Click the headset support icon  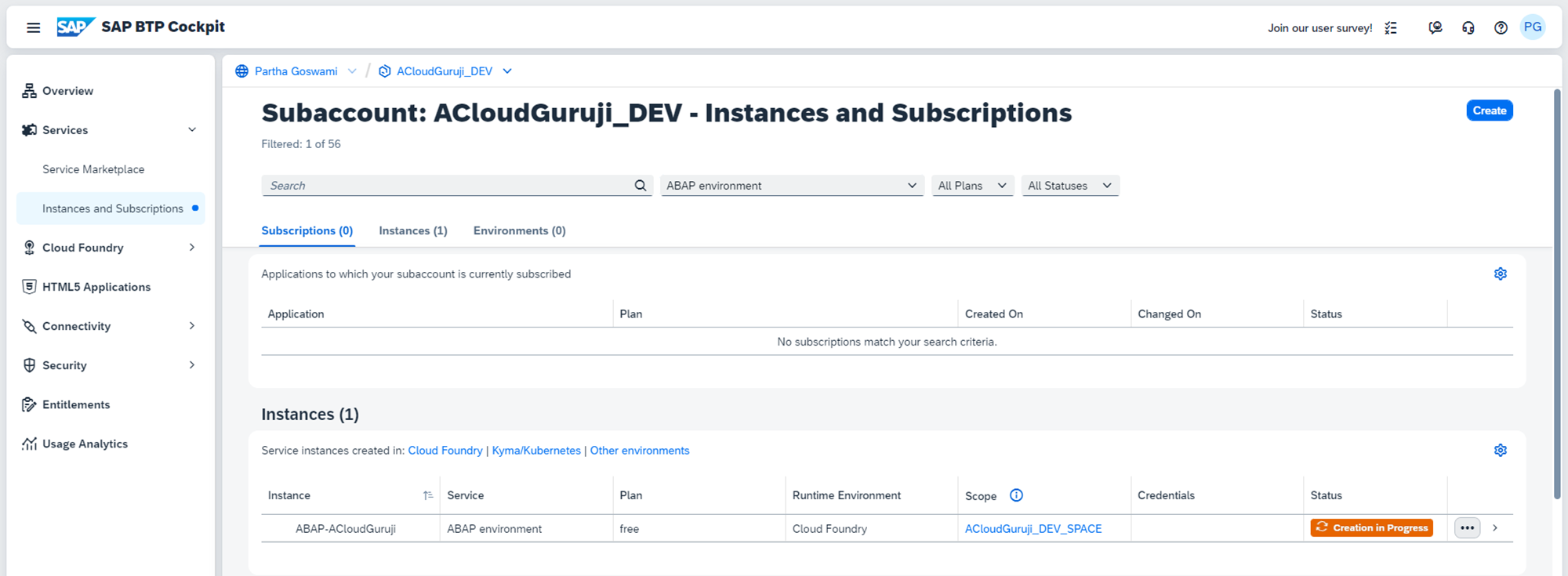(1468, 28)
